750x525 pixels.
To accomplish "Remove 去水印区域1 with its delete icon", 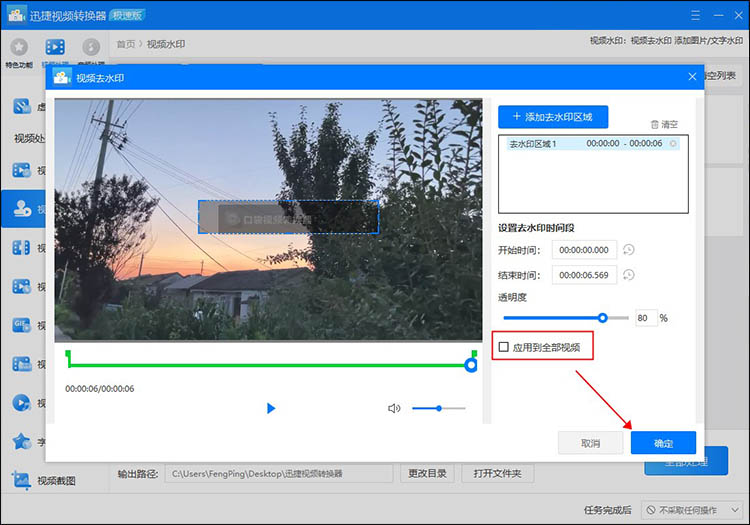I will point(673,143).
